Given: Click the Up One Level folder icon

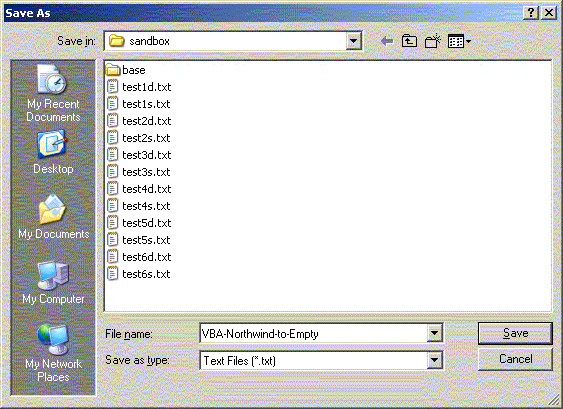Looking at the screenshot, I should (x=409, y=41).
